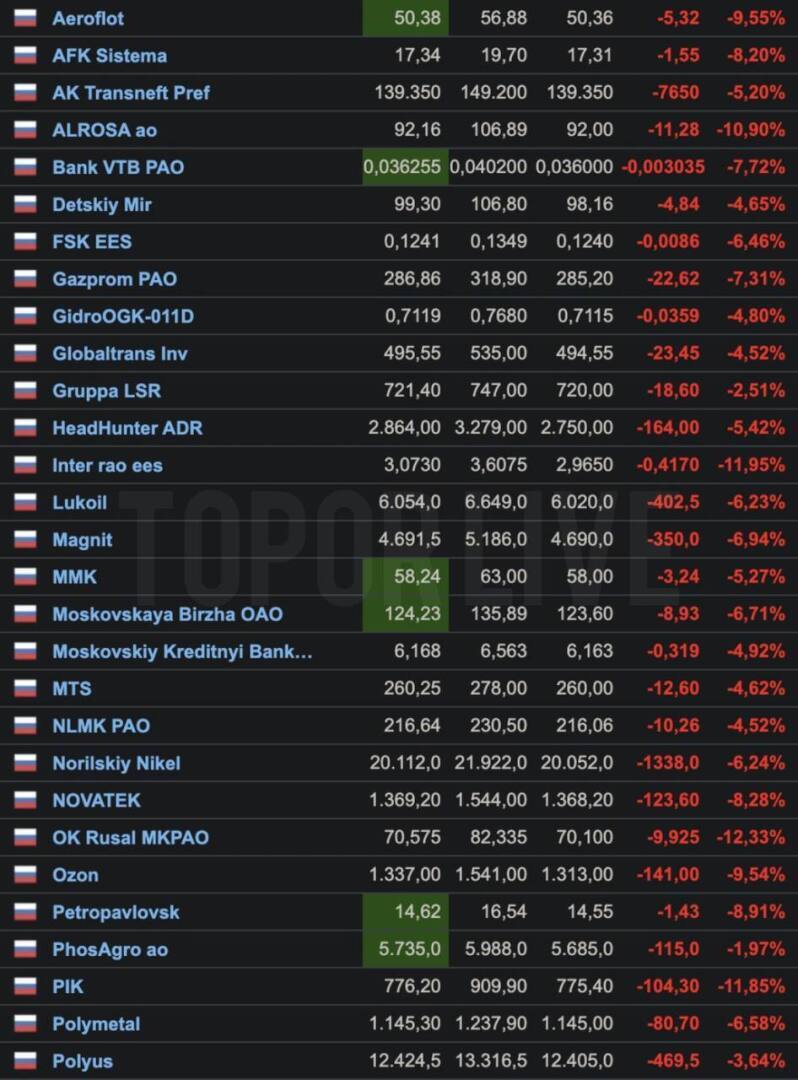Go to the Polymetal stock page
The image size is (798, 1080).
point(96,1024)
